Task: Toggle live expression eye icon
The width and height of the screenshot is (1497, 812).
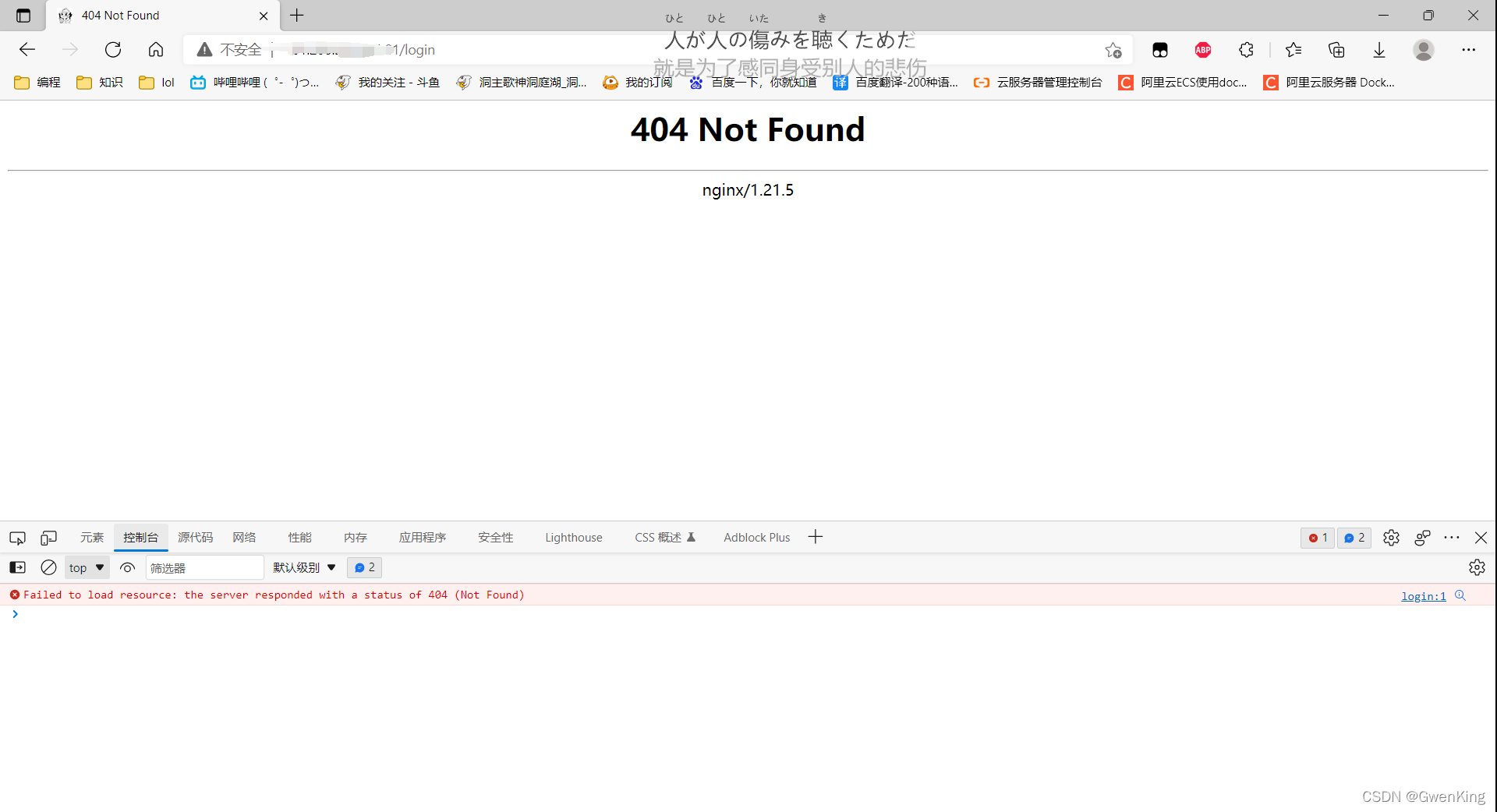Action: [128, 567]
